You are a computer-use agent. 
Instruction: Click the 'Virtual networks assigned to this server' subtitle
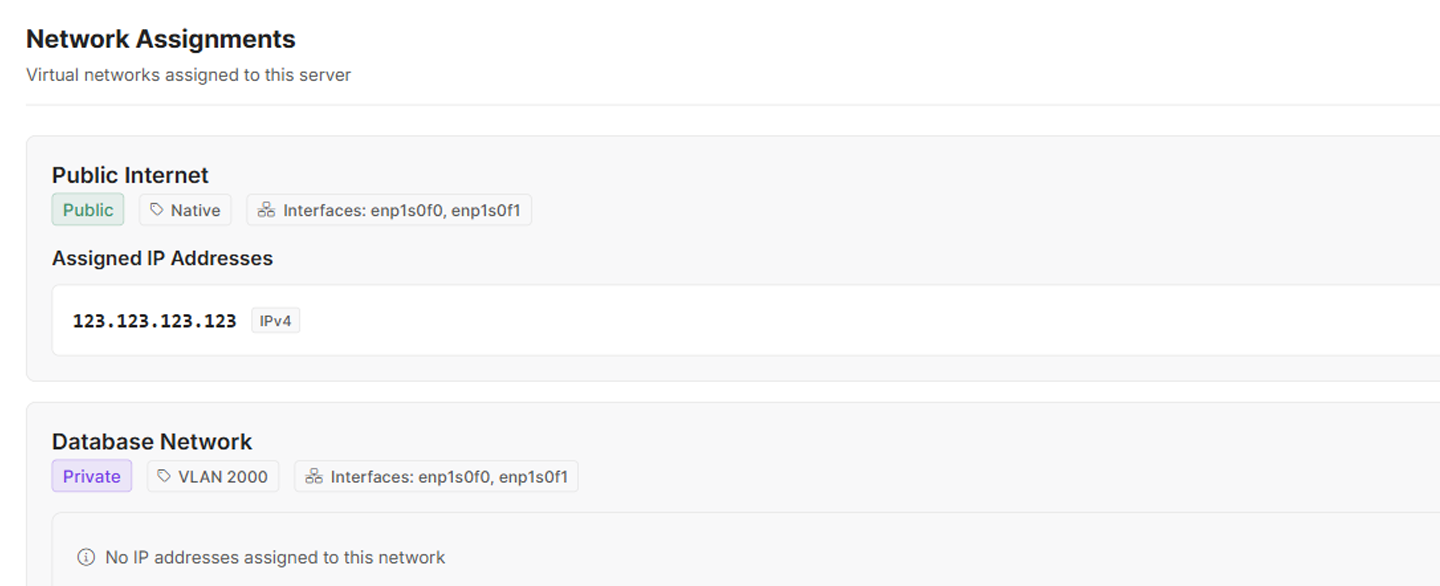tap(188, 75)
